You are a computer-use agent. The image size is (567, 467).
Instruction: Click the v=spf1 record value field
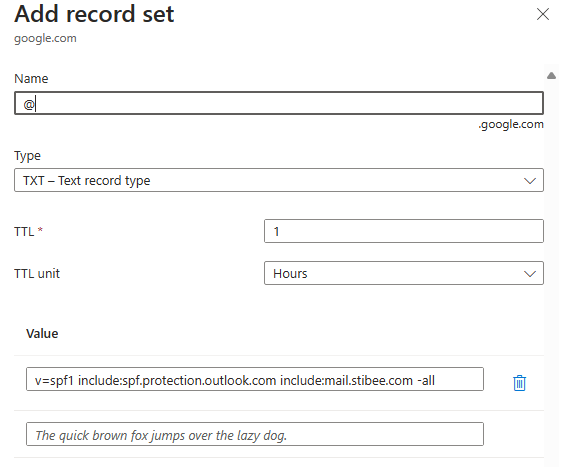255,379
